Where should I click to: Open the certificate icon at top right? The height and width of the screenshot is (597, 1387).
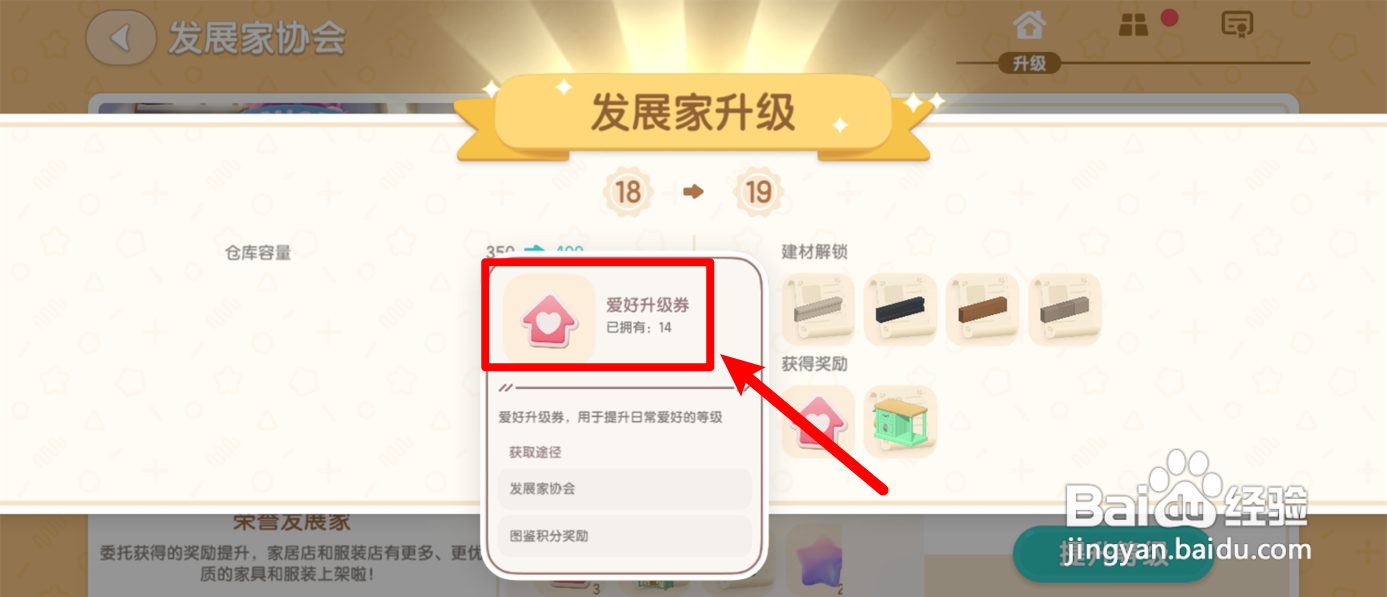(x=1238, y=26)
